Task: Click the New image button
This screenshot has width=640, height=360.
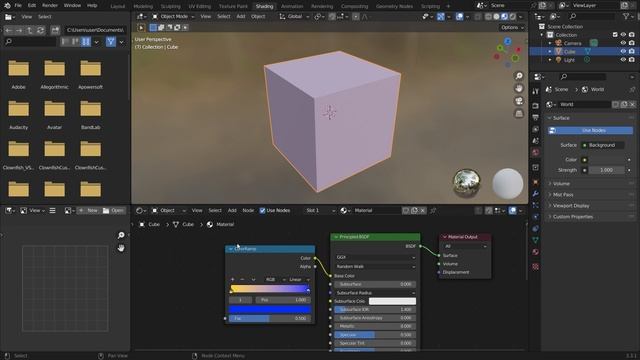Action: pyautogui.click(x=89, y=211)
